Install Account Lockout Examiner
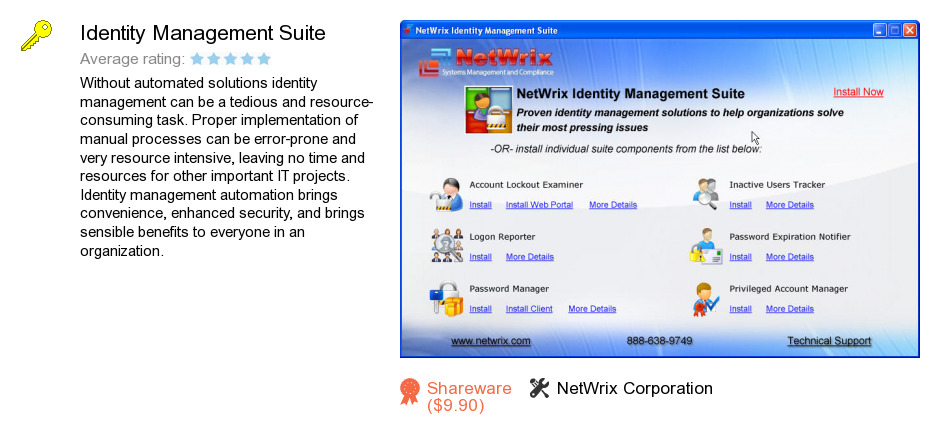Image resolution: width=940 pixels, height=441 pixels. (480, 205)
